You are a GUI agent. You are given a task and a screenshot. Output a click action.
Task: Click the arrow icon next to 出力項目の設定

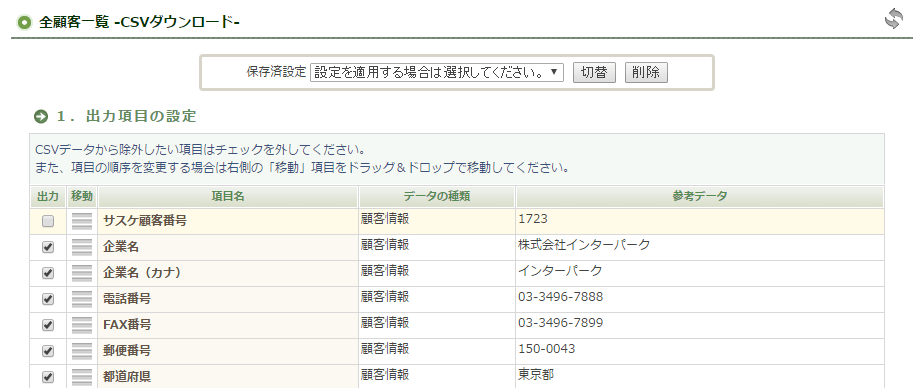pos(41,116)
